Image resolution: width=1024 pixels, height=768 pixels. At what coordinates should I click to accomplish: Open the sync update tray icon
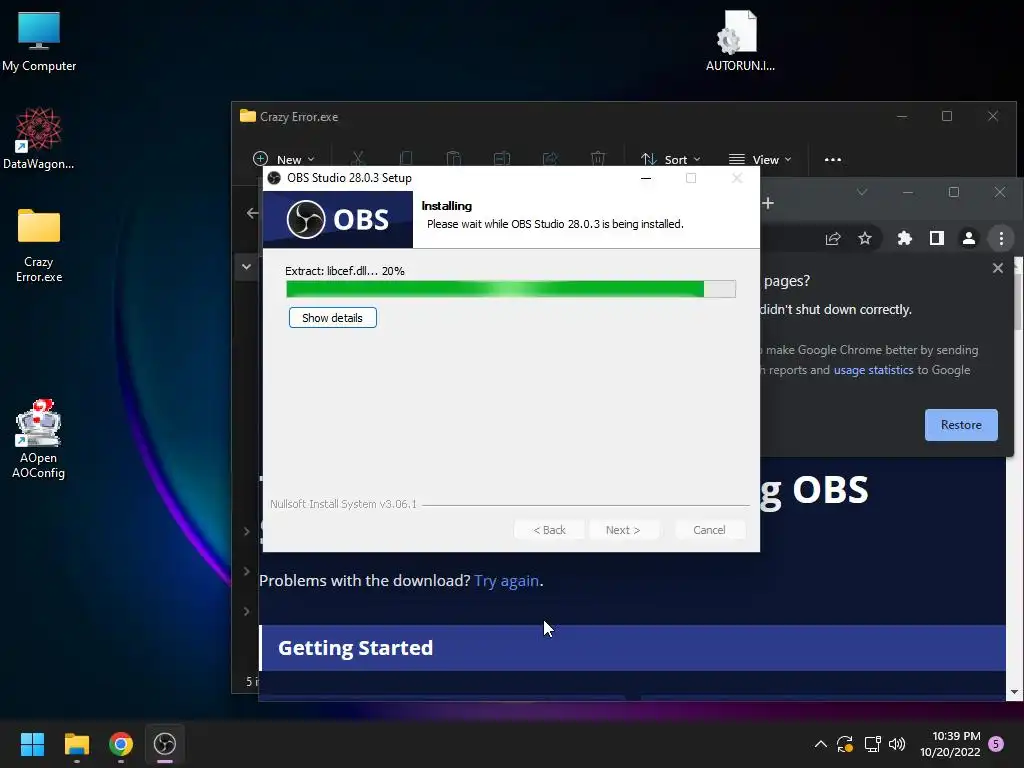(x=845, y=744)
